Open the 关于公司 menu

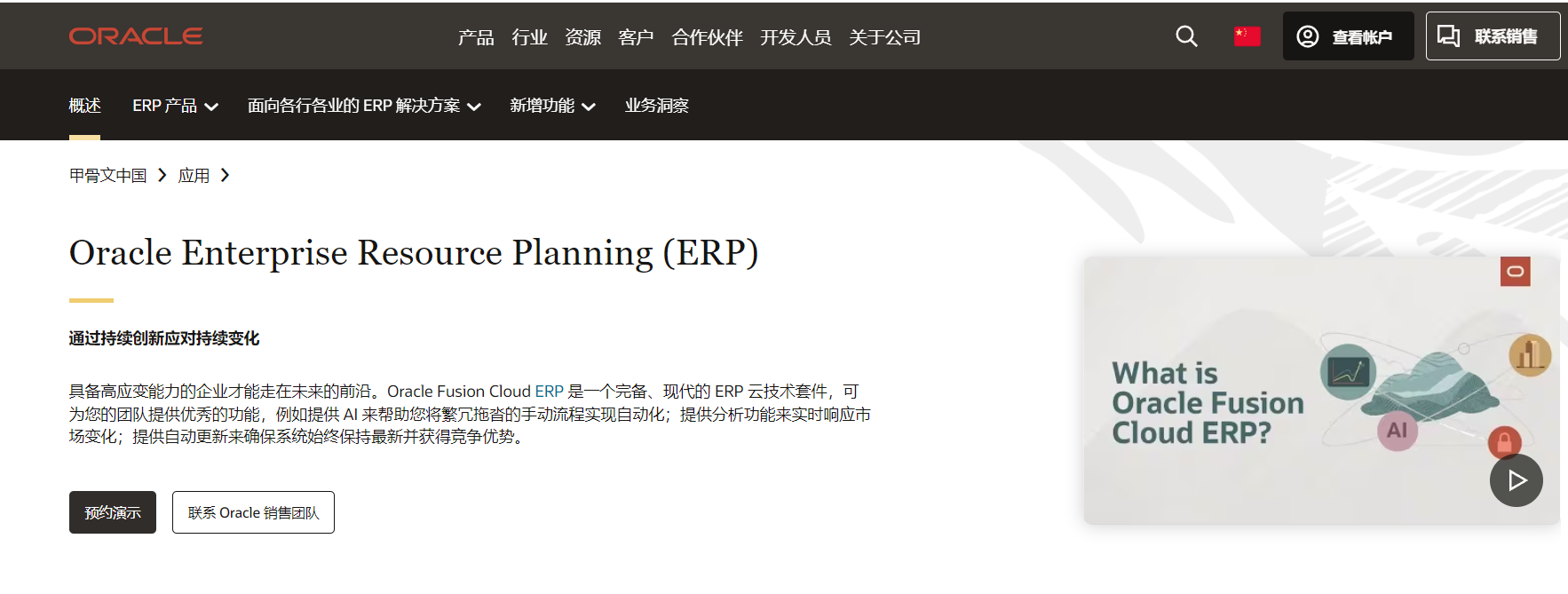pyautogui.click(x=884, y=37)
